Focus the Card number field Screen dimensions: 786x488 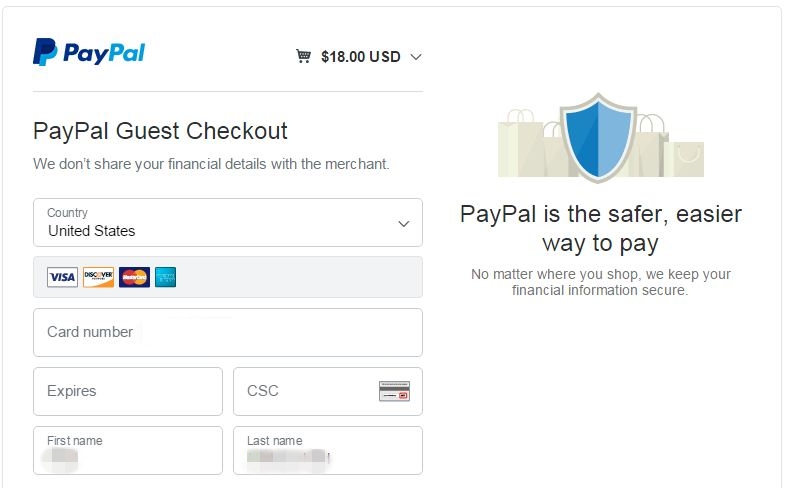pyautogui.click(x=228, y=332)
